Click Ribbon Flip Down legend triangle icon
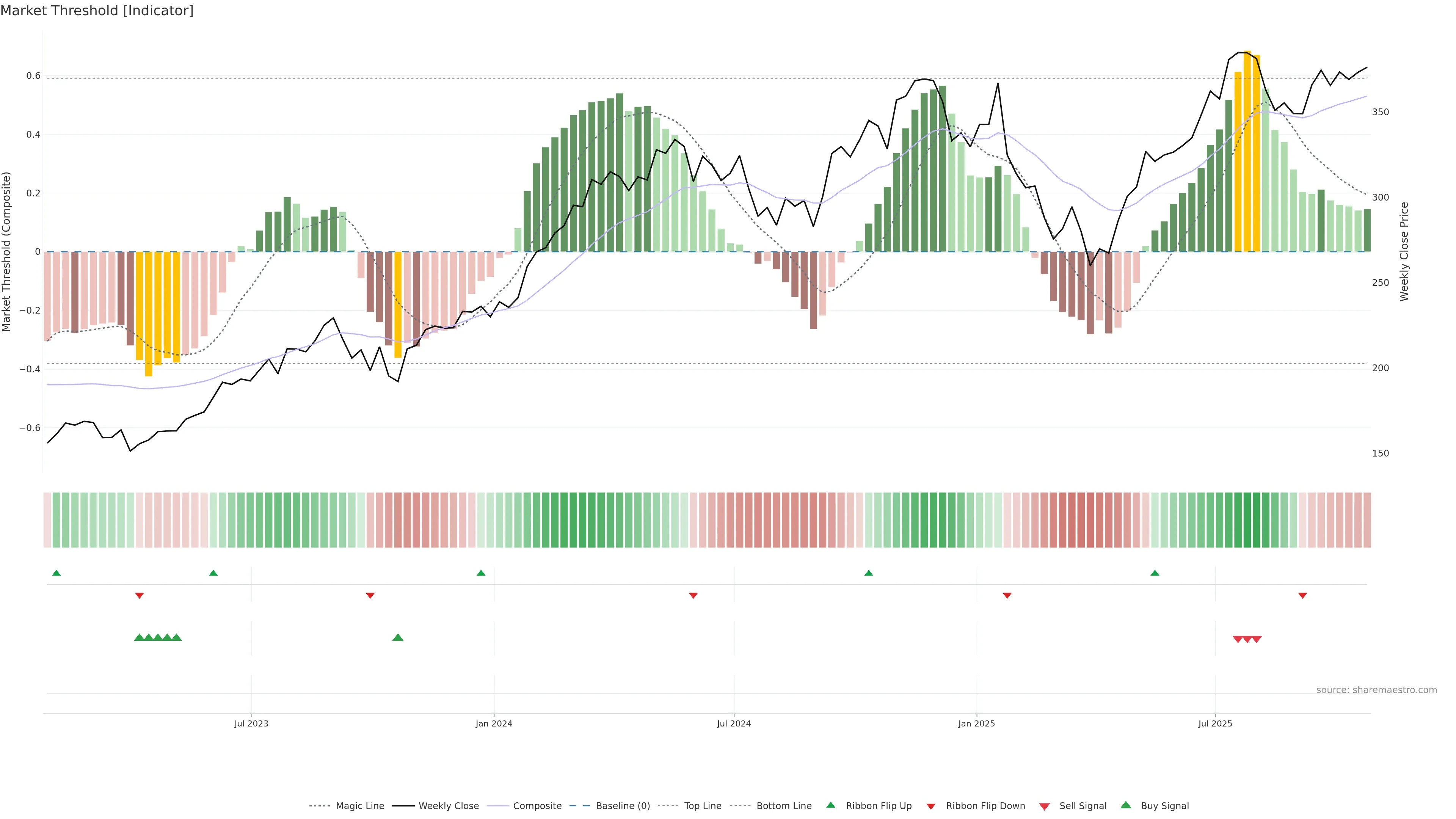 click(931, 806)
